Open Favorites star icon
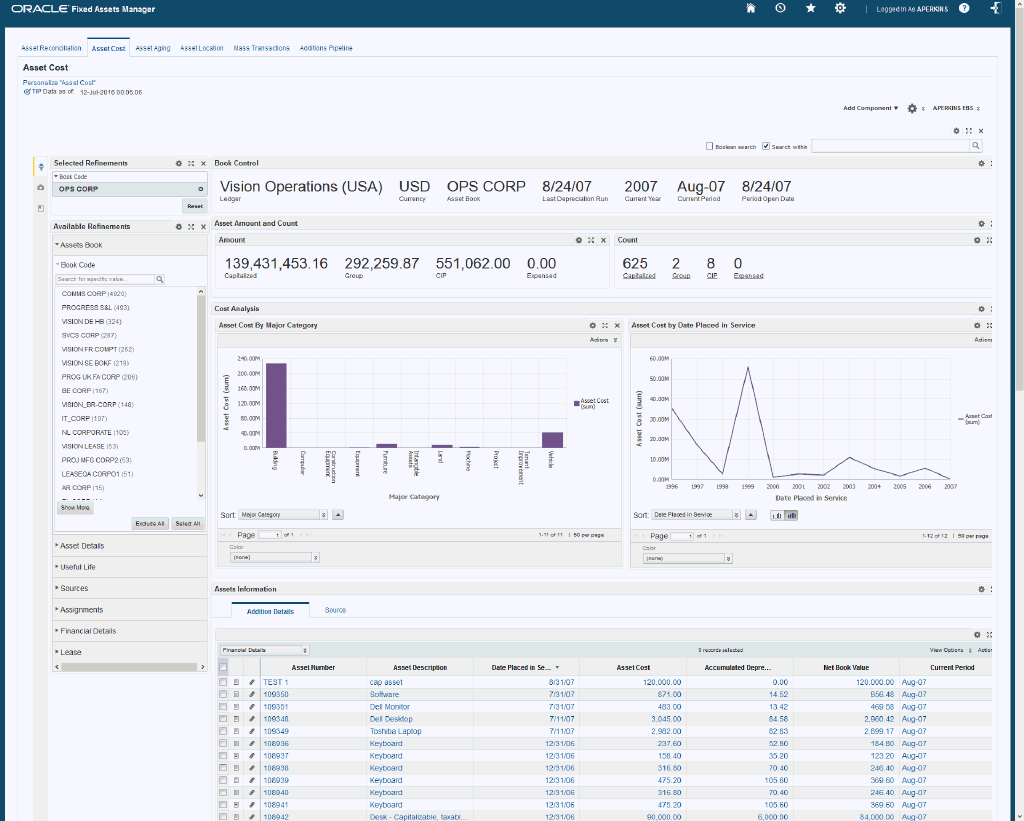The image size is (1024, 821). (810, 8)
